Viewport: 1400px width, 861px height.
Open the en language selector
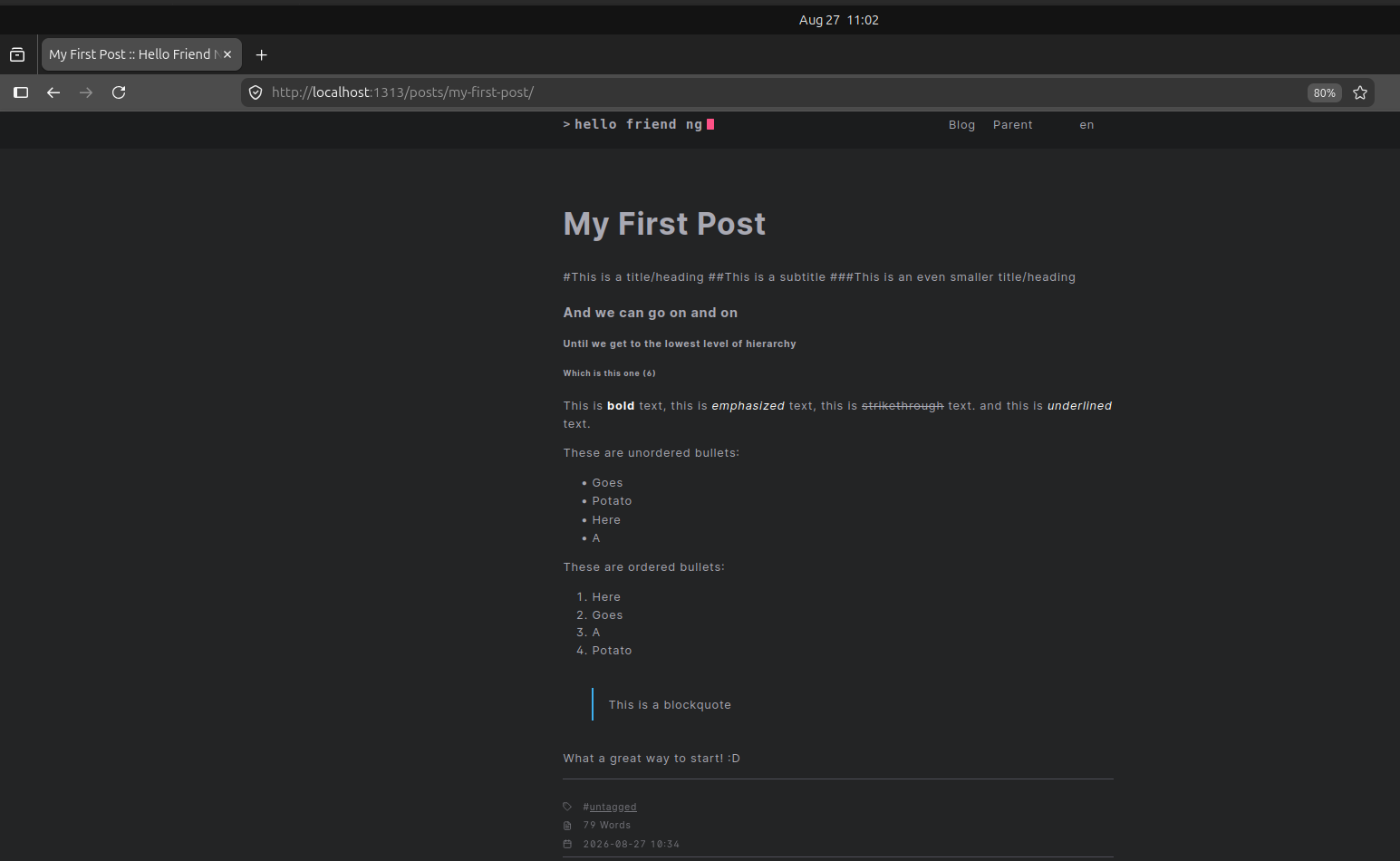[1086, 125]
